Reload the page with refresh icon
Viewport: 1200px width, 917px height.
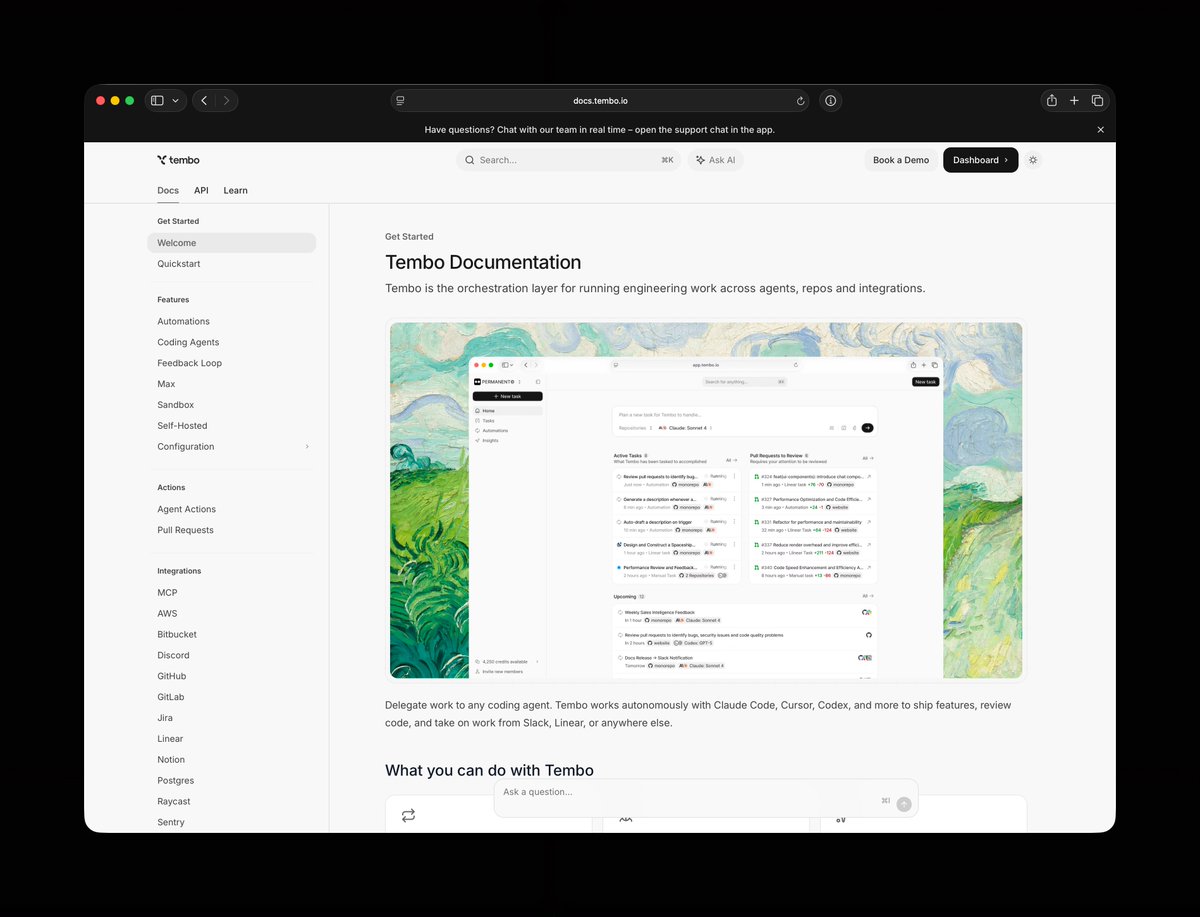[x=800, y=101]
